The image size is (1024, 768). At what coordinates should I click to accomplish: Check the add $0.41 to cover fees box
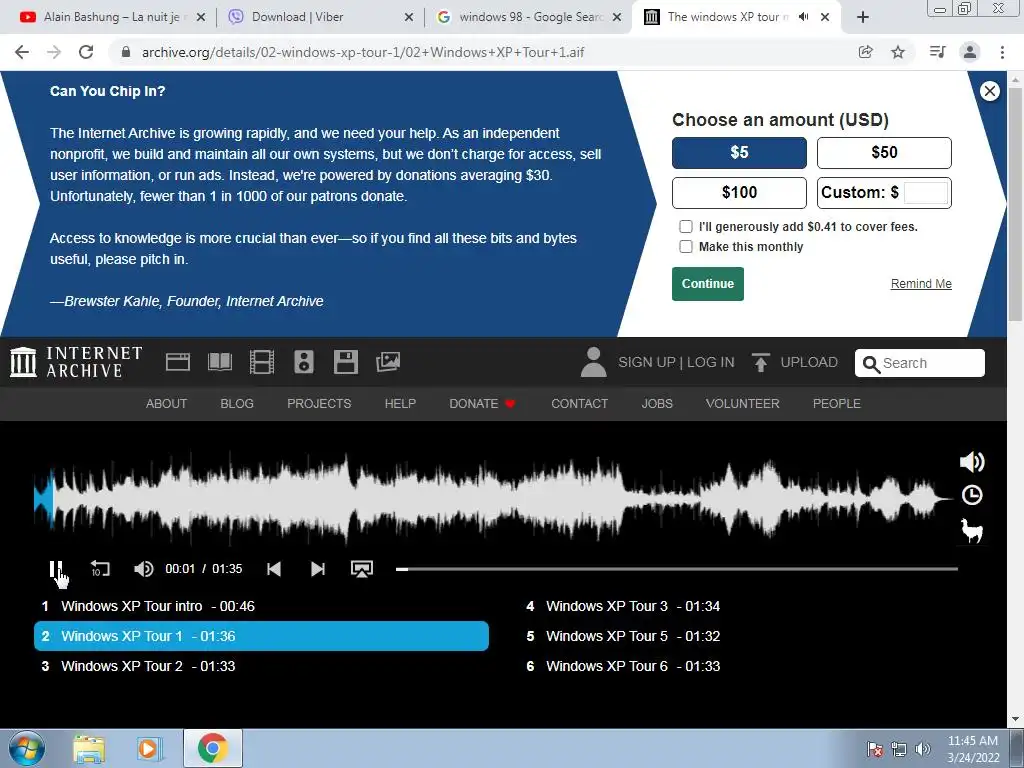(686, 227)
